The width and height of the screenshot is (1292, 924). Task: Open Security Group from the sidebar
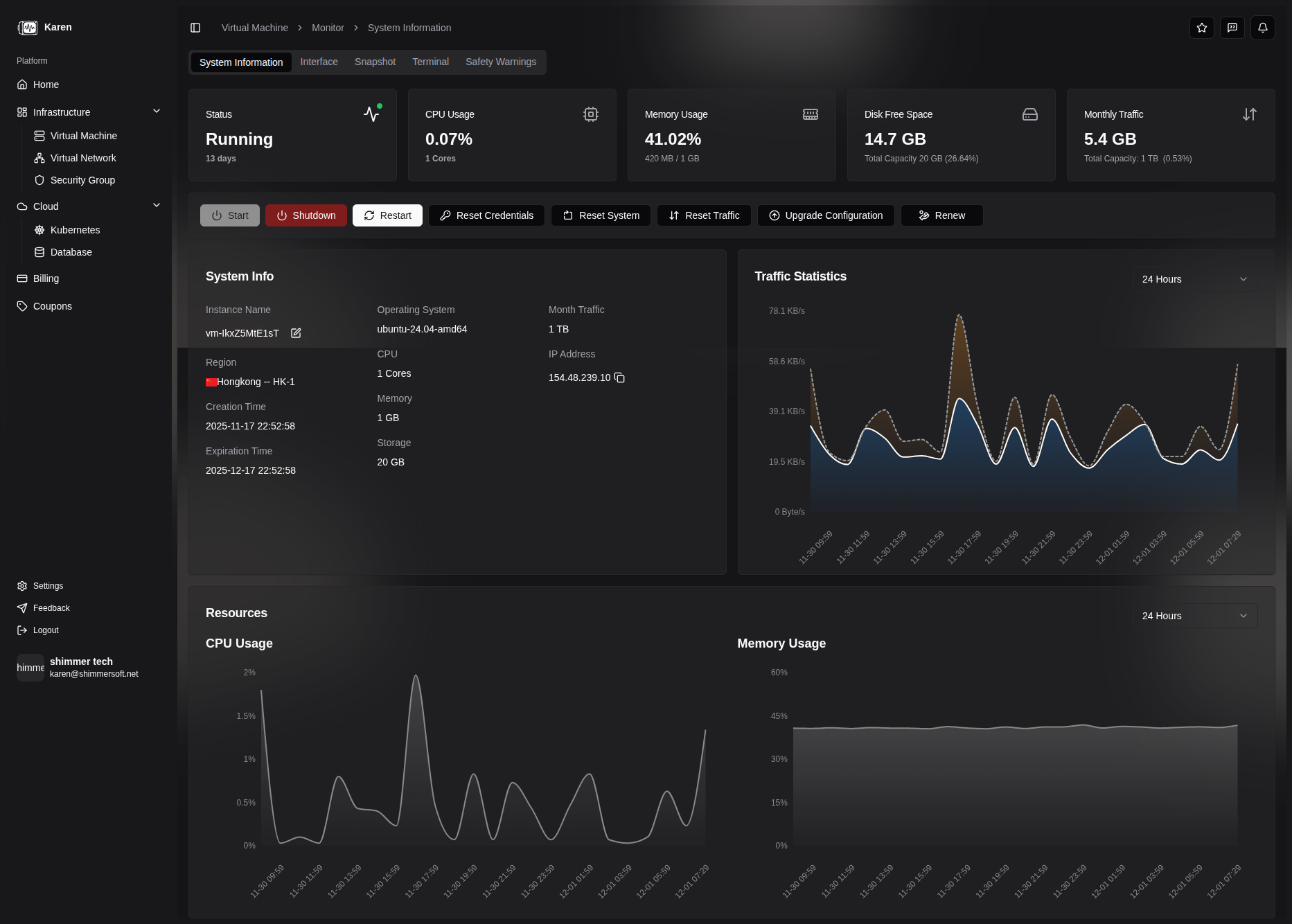(82, 180)
